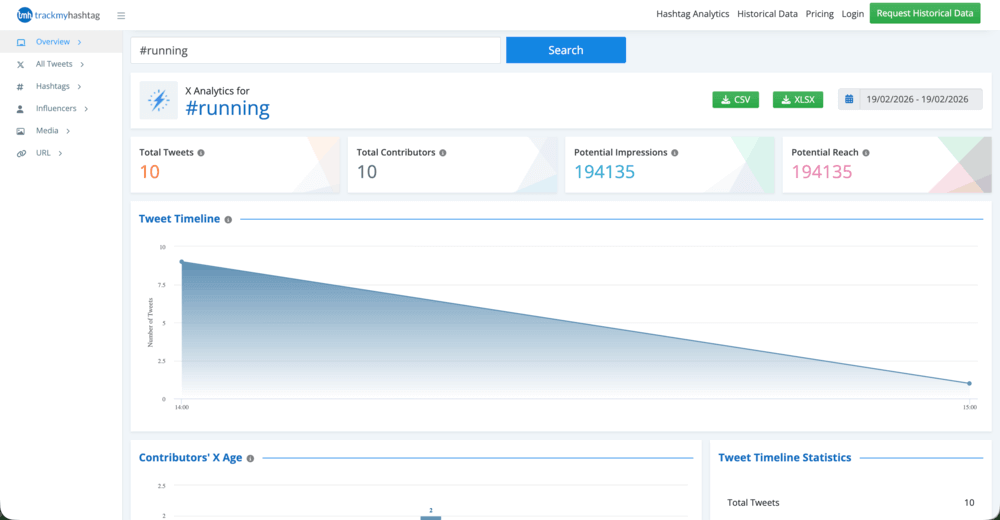Click the info icon beside Potential Reach

coord(866,153)
